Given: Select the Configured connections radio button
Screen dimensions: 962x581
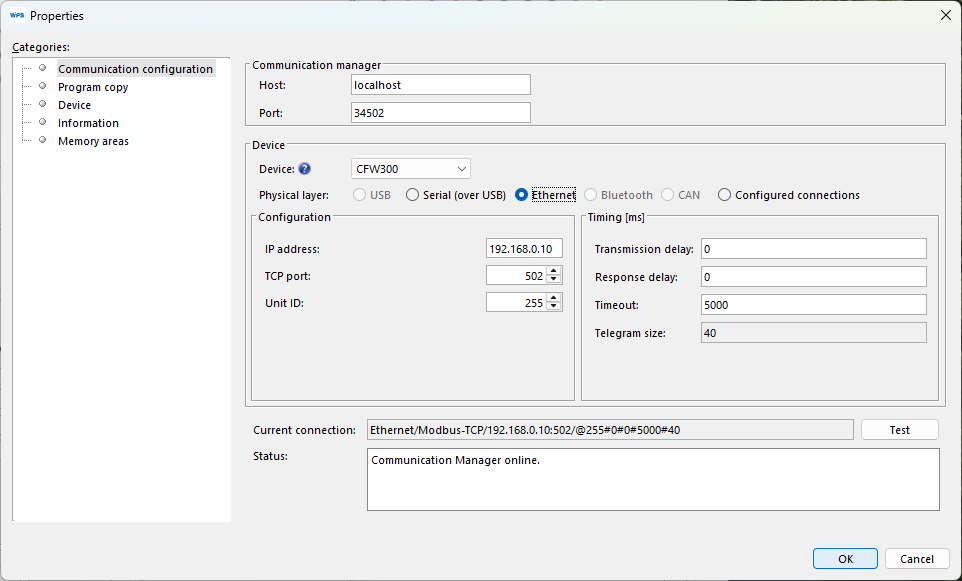Looking at the screenshot, I should (724, 195).
